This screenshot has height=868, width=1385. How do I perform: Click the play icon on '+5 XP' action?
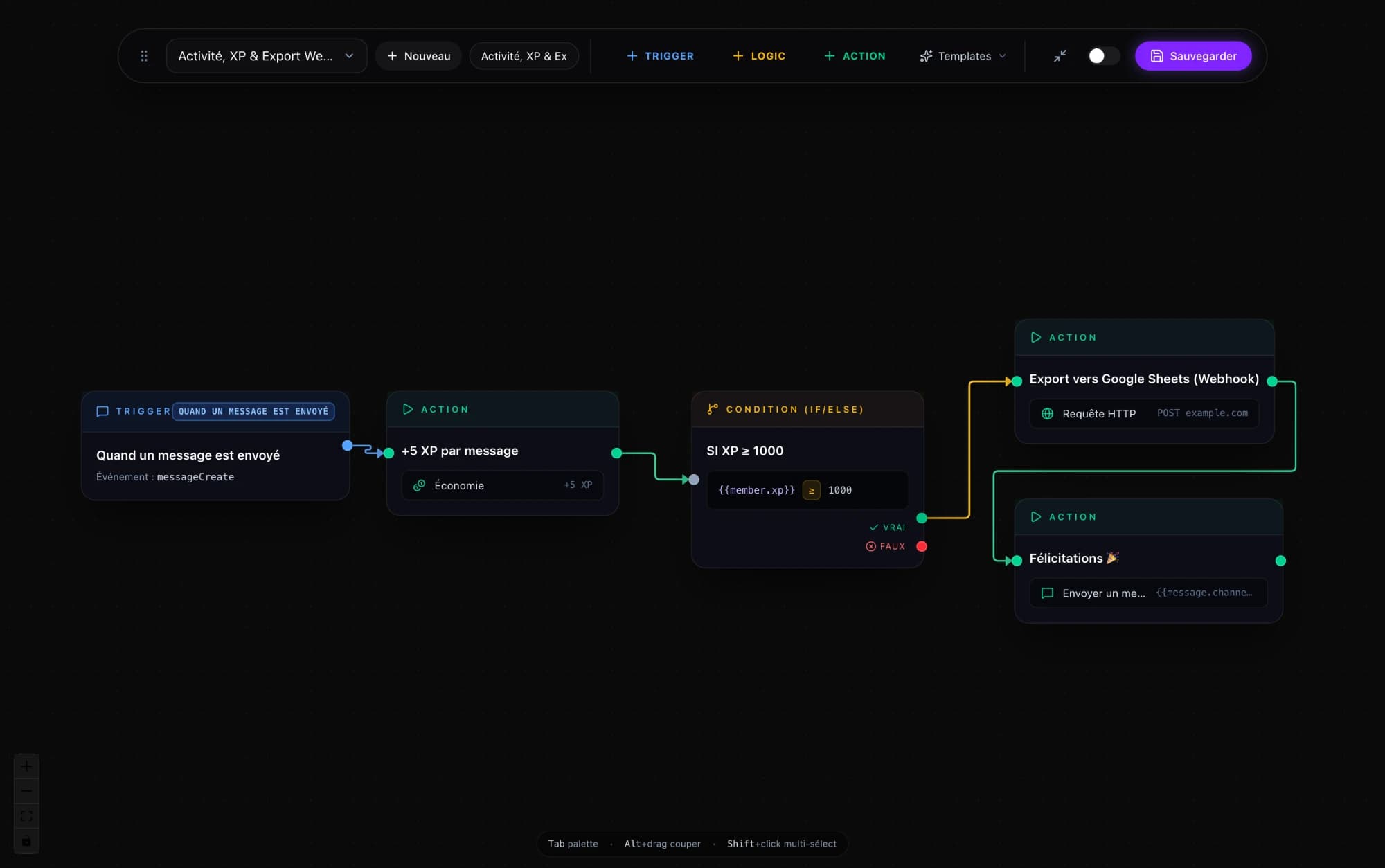(408, 409)
